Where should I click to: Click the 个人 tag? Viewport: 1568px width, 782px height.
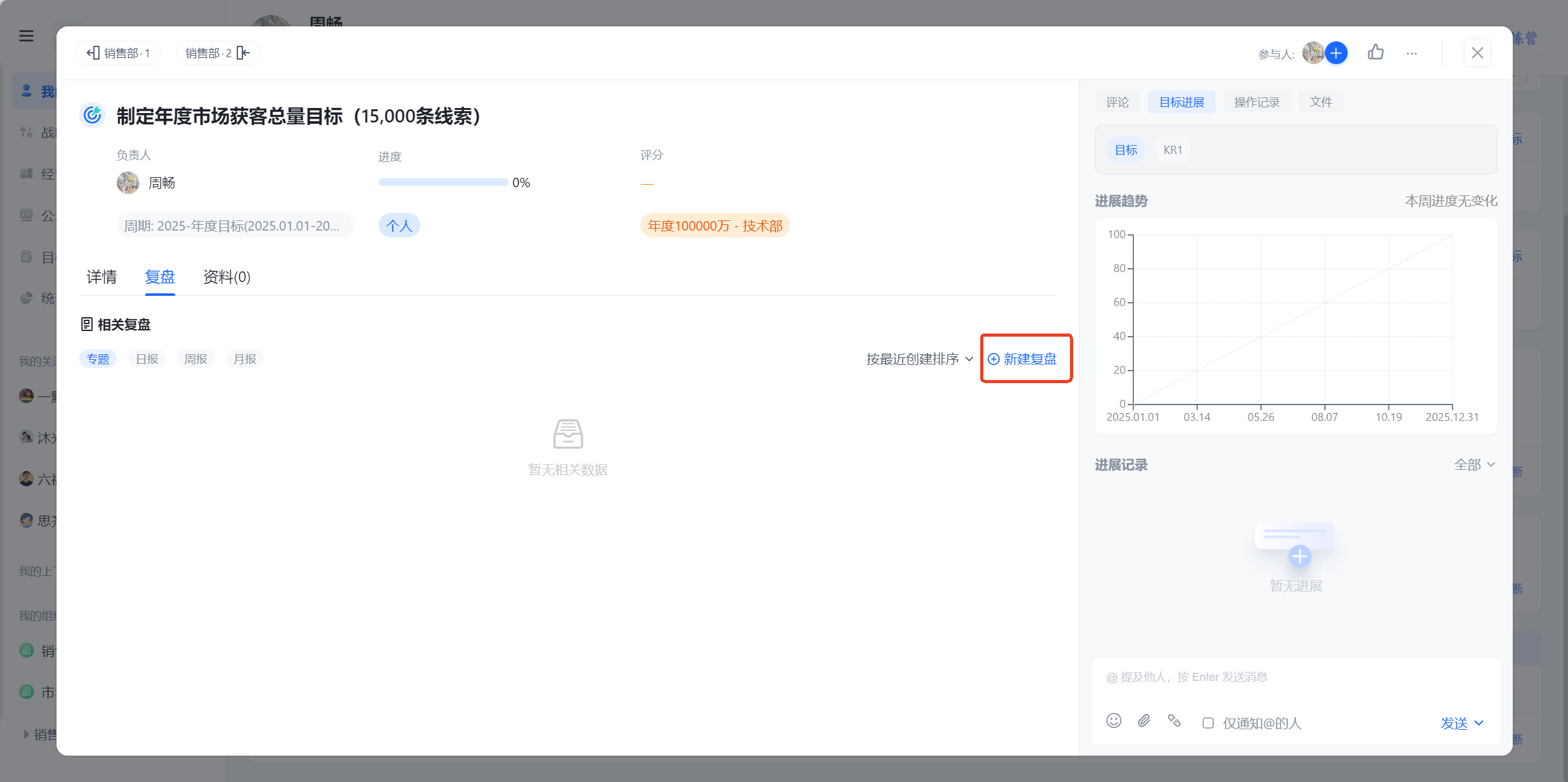pos(399,226)
